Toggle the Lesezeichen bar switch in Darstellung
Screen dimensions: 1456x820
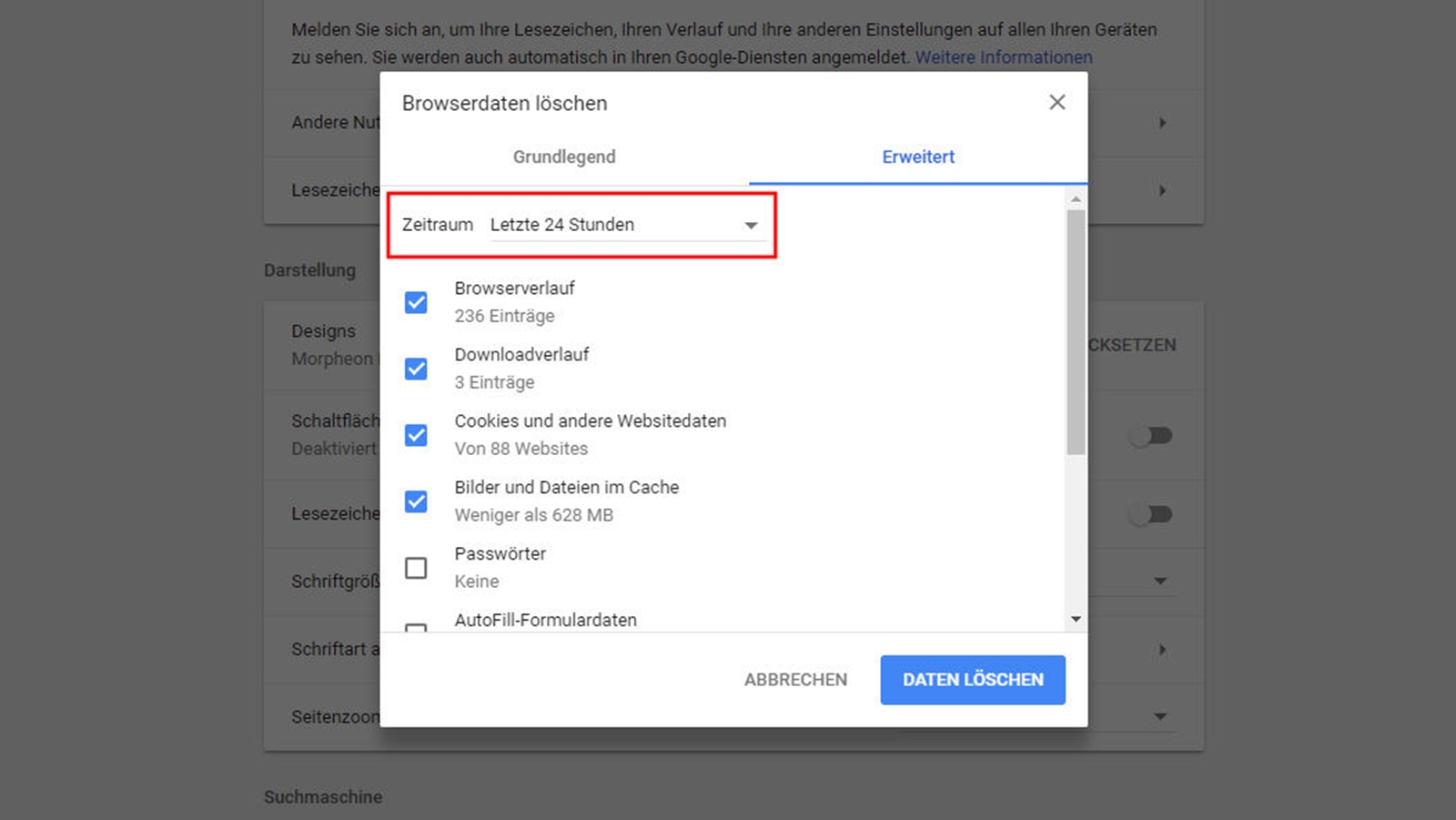tap(1151, 514)
